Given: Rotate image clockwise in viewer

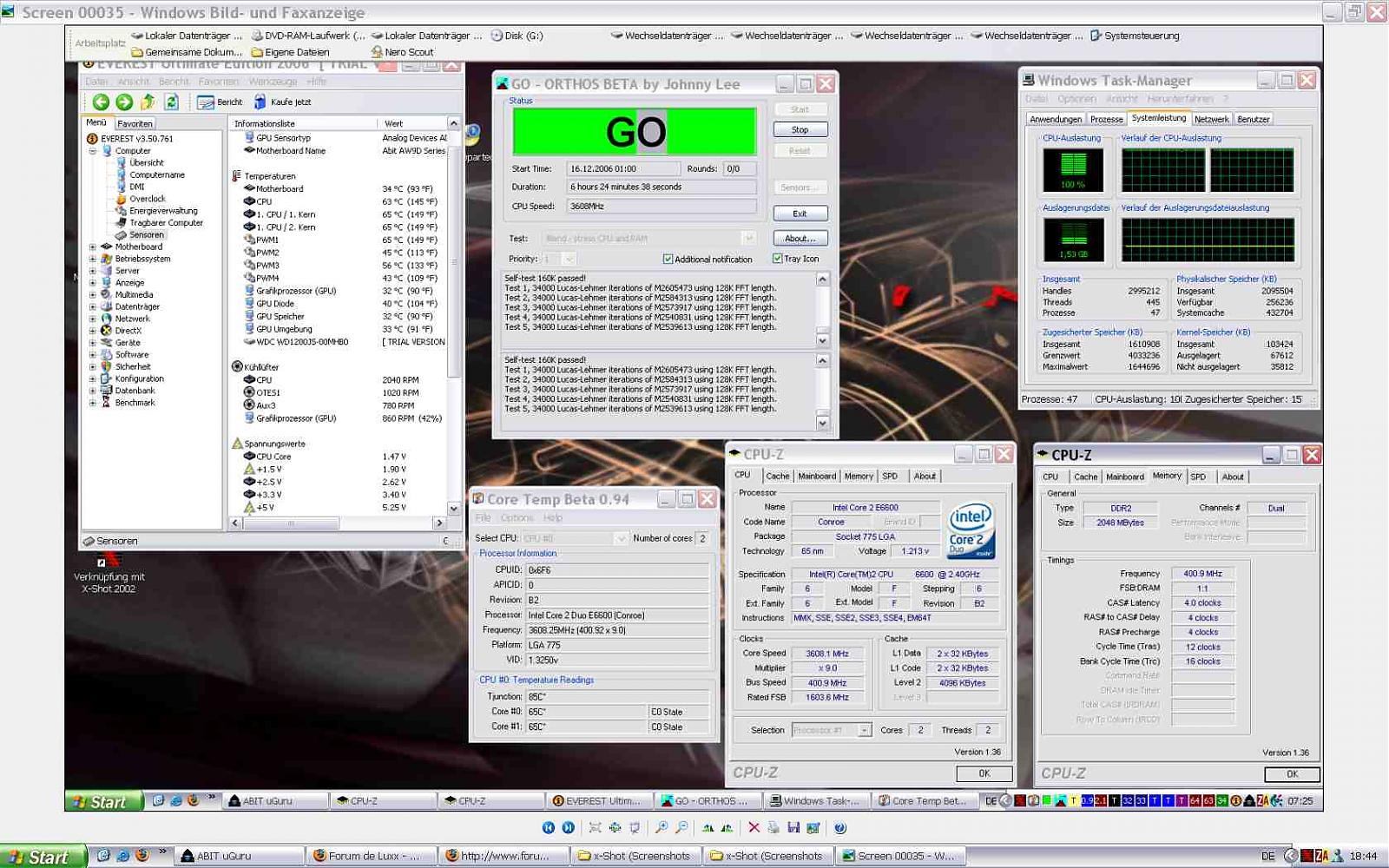Looking at the screenshot, I should click(708, 827).
